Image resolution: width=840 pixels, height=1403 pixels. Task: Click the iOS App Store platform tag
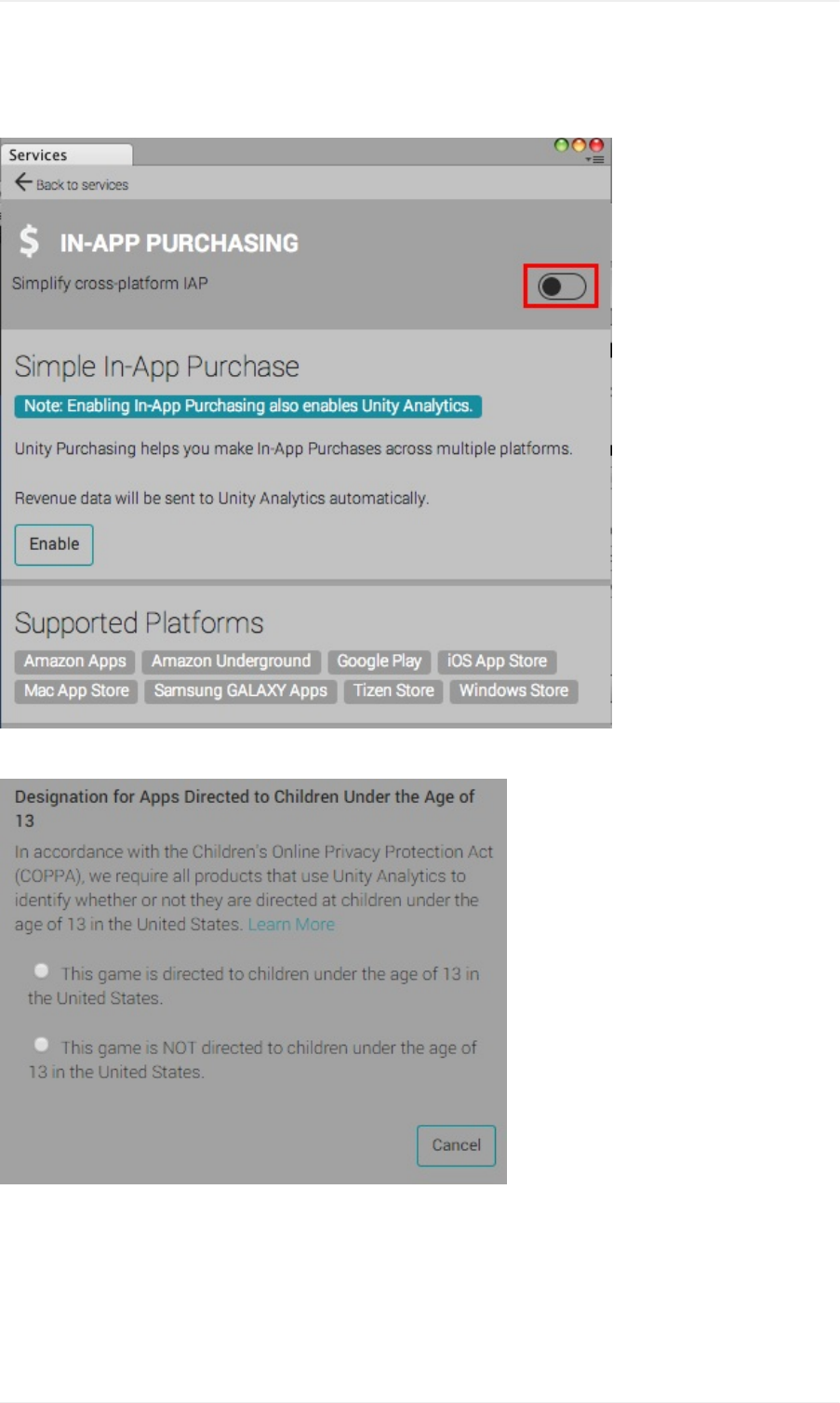497,661
